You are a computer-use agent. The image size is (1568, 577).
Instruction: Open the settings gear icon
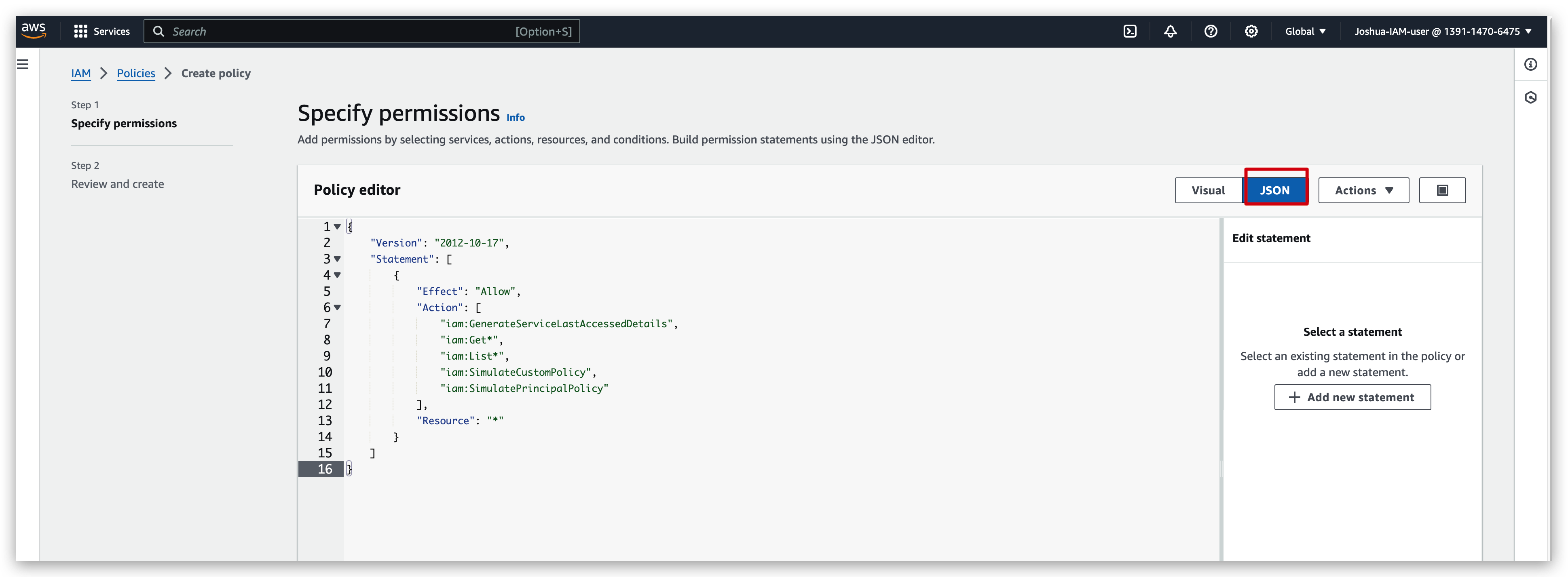1251,31
